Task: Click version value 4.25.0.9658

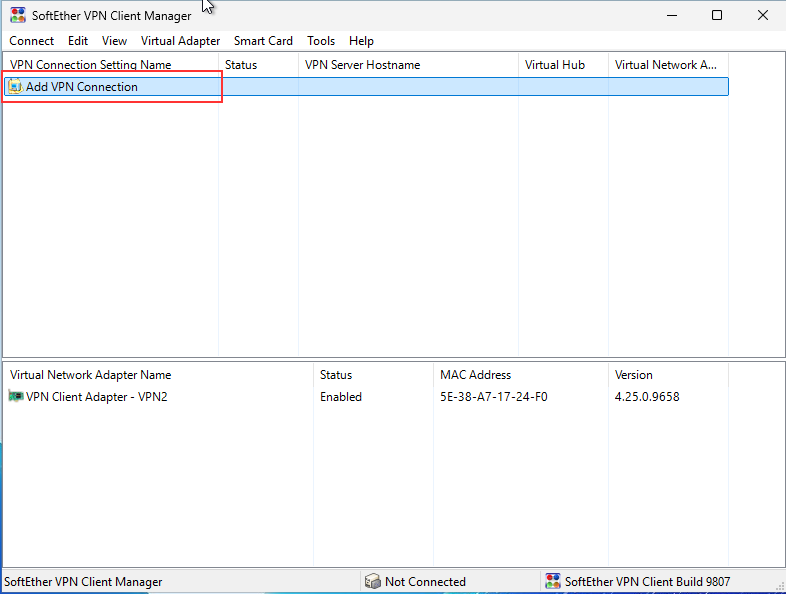Action: coord(647,397)
